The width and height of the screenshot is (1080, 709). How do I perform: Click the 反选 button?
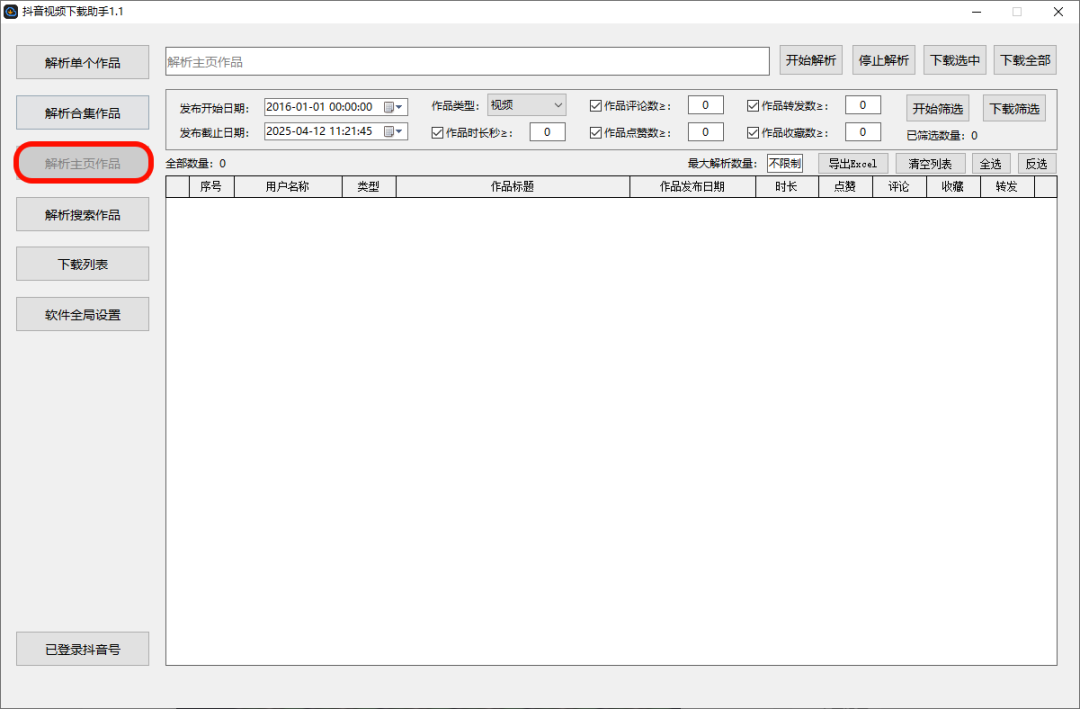pyautogui.click(x=1037, y=163)
